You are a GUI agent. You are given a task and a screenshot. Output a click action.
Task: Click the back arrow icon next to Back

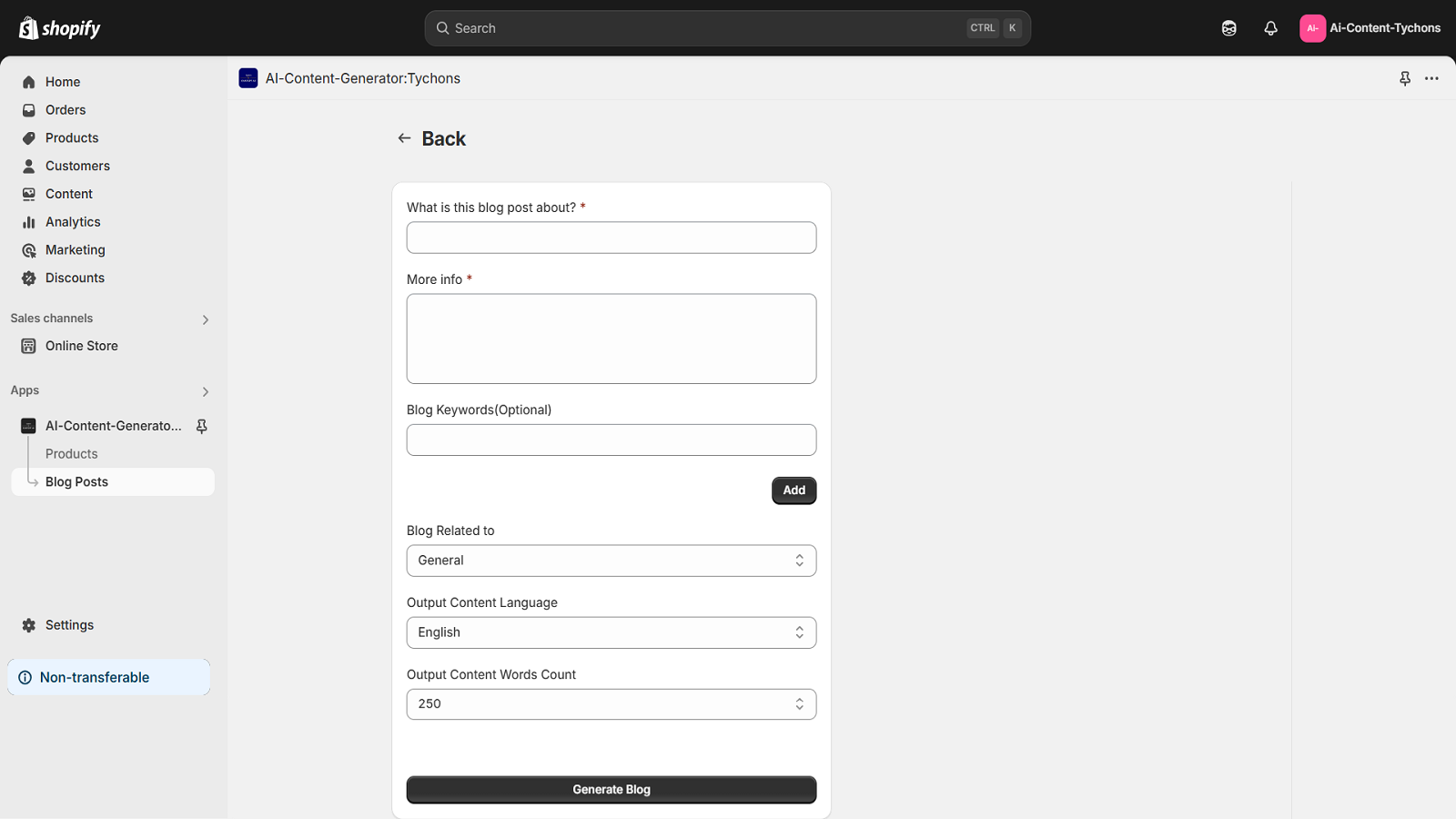point(404,138)
